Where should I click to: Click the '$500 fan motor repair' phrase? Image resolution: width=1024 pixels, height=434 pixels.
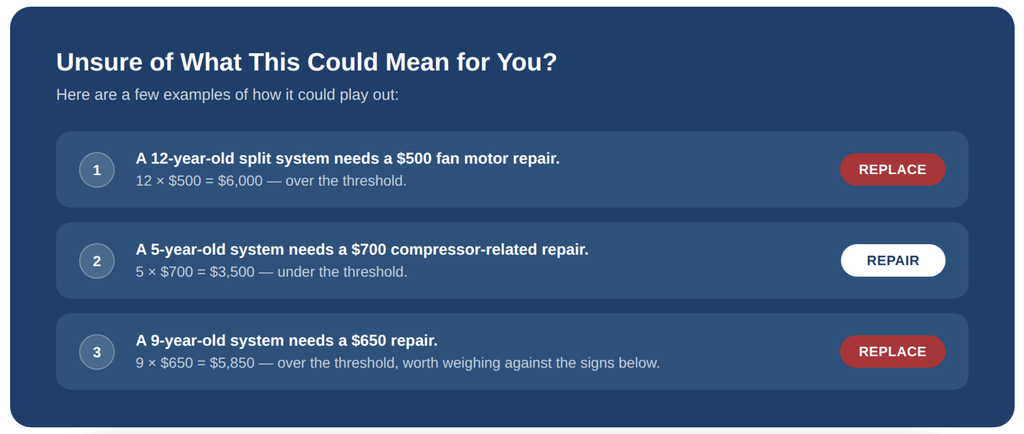pos(478,159)
